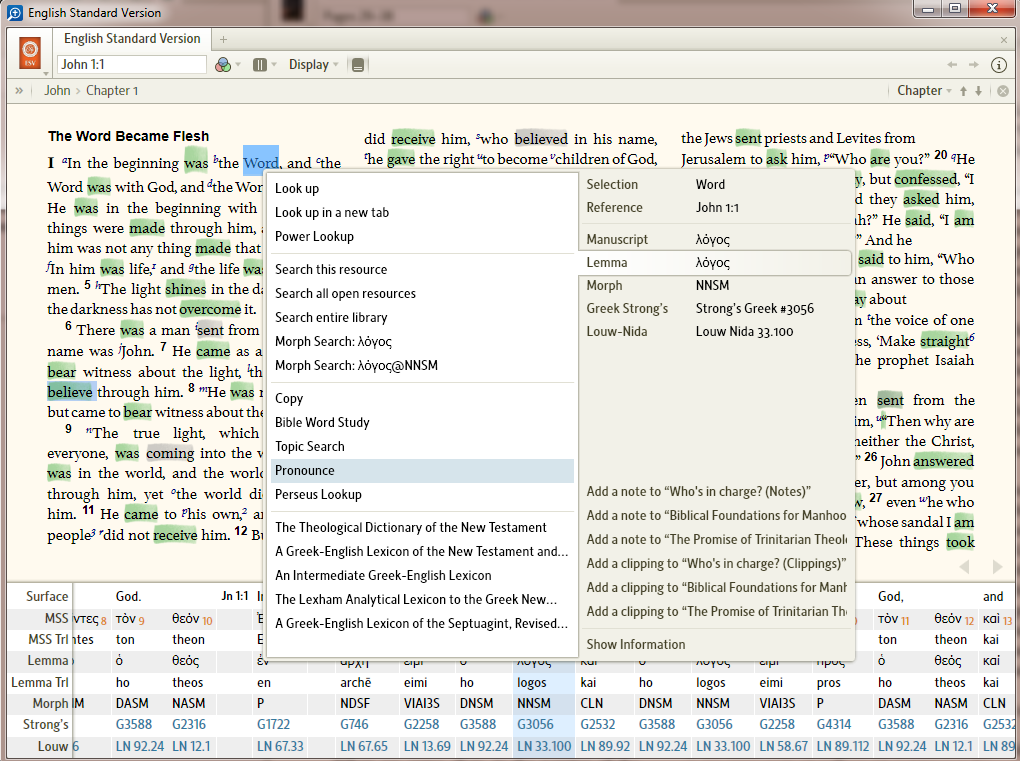1020x761 pixels.
Task: Click the heading The Word Became Flesh
Action: click(x=129, y=136)
